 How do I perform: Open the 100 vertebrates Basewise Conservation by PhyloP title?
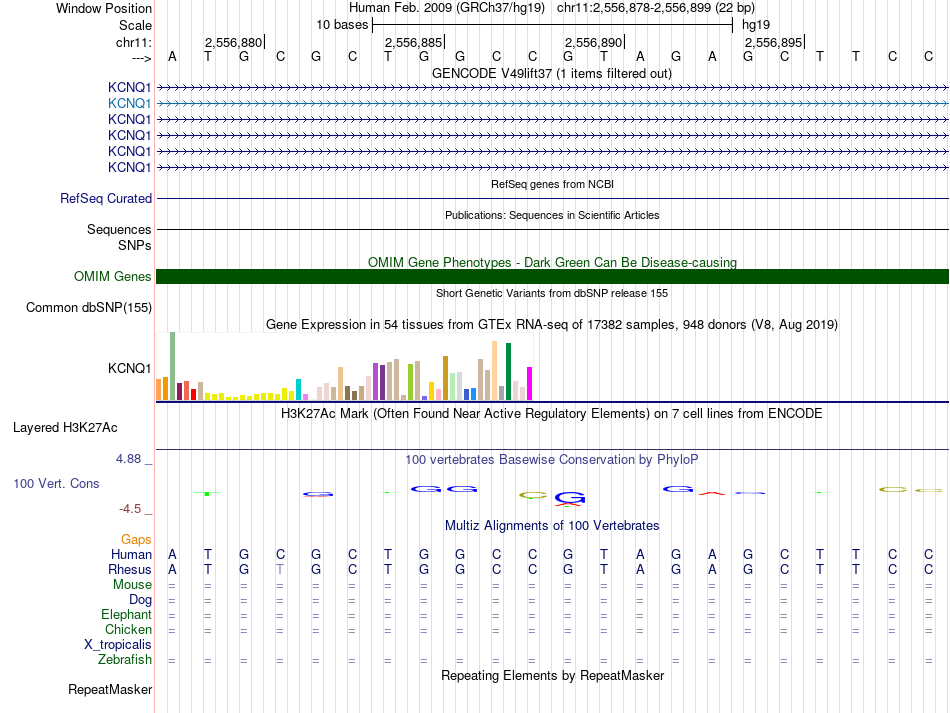click(x=551, y=460)
